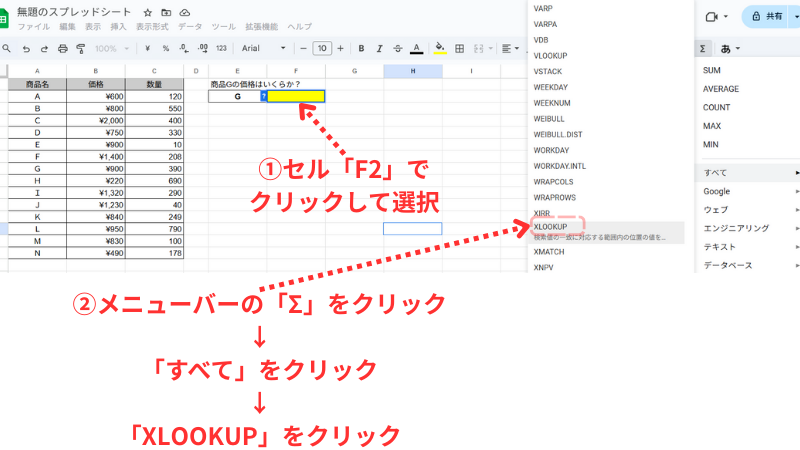Open the データ menu

click(x=190, y=26)
